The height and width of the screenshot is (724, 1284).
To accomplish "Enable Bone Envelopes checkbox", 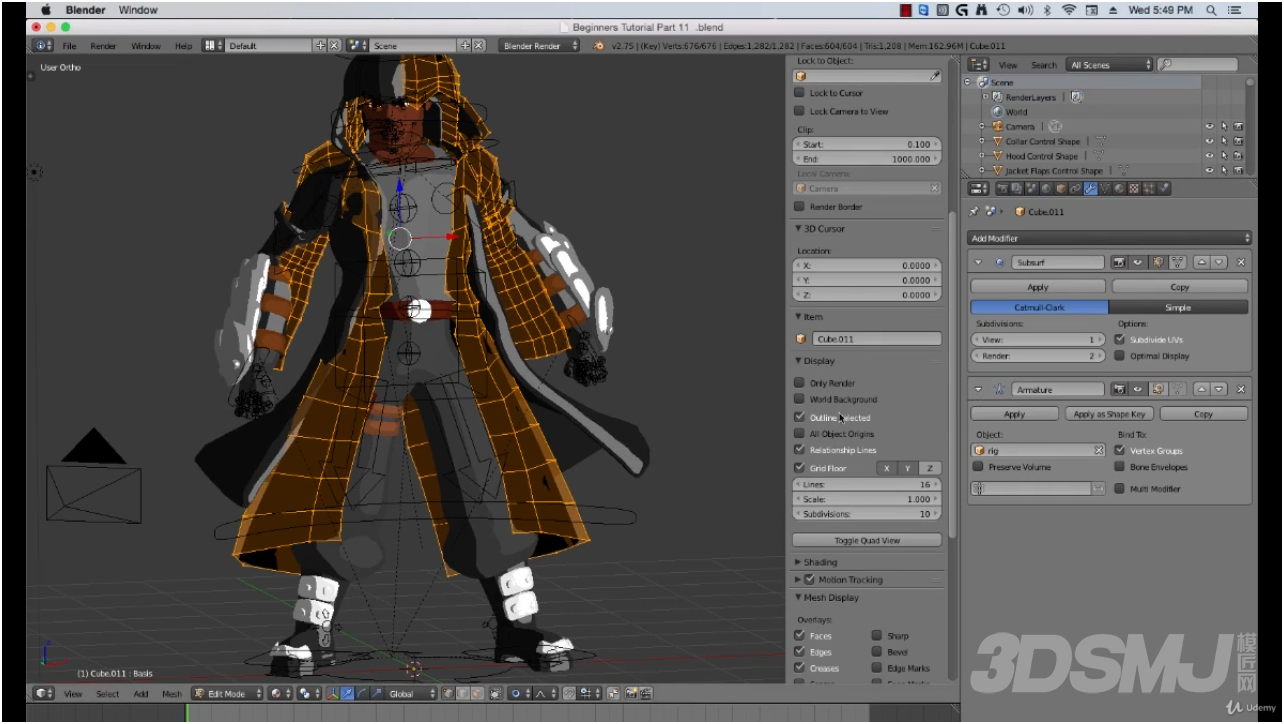I will [x=1120, y=467].
